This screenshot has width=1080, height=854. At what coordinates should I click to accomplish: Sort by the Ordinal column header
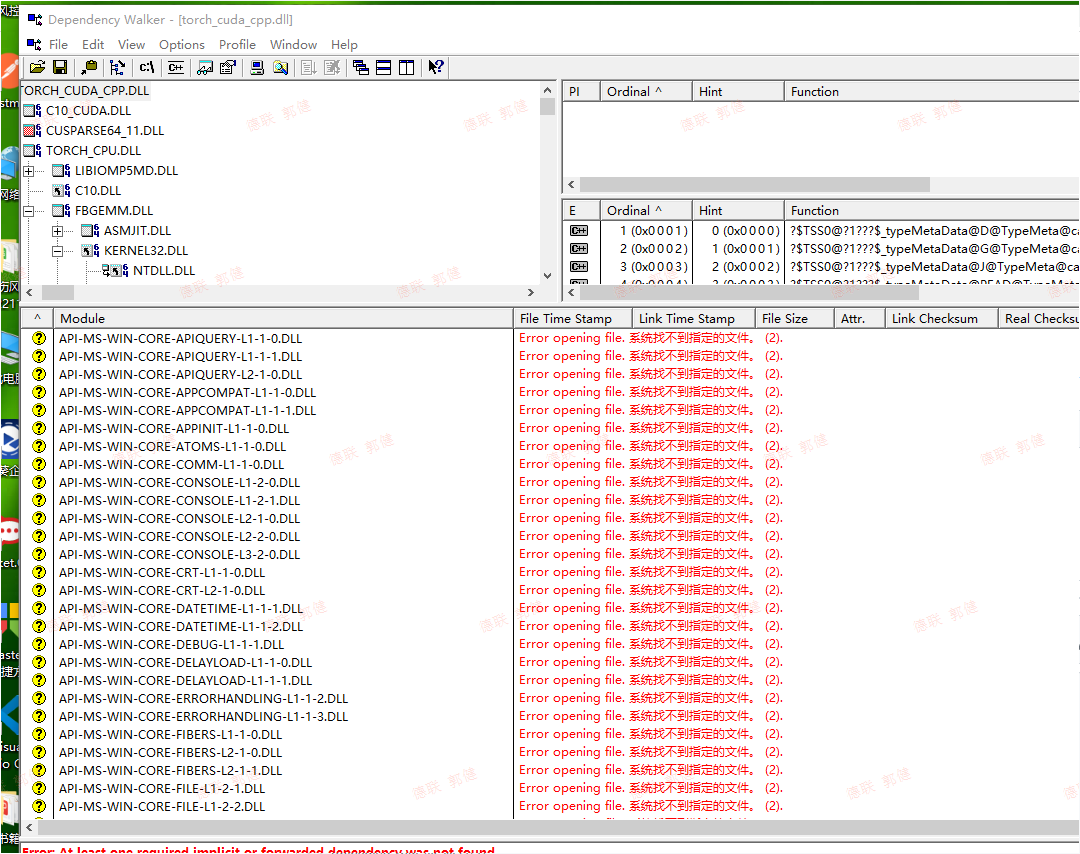[x=631, y=90]
